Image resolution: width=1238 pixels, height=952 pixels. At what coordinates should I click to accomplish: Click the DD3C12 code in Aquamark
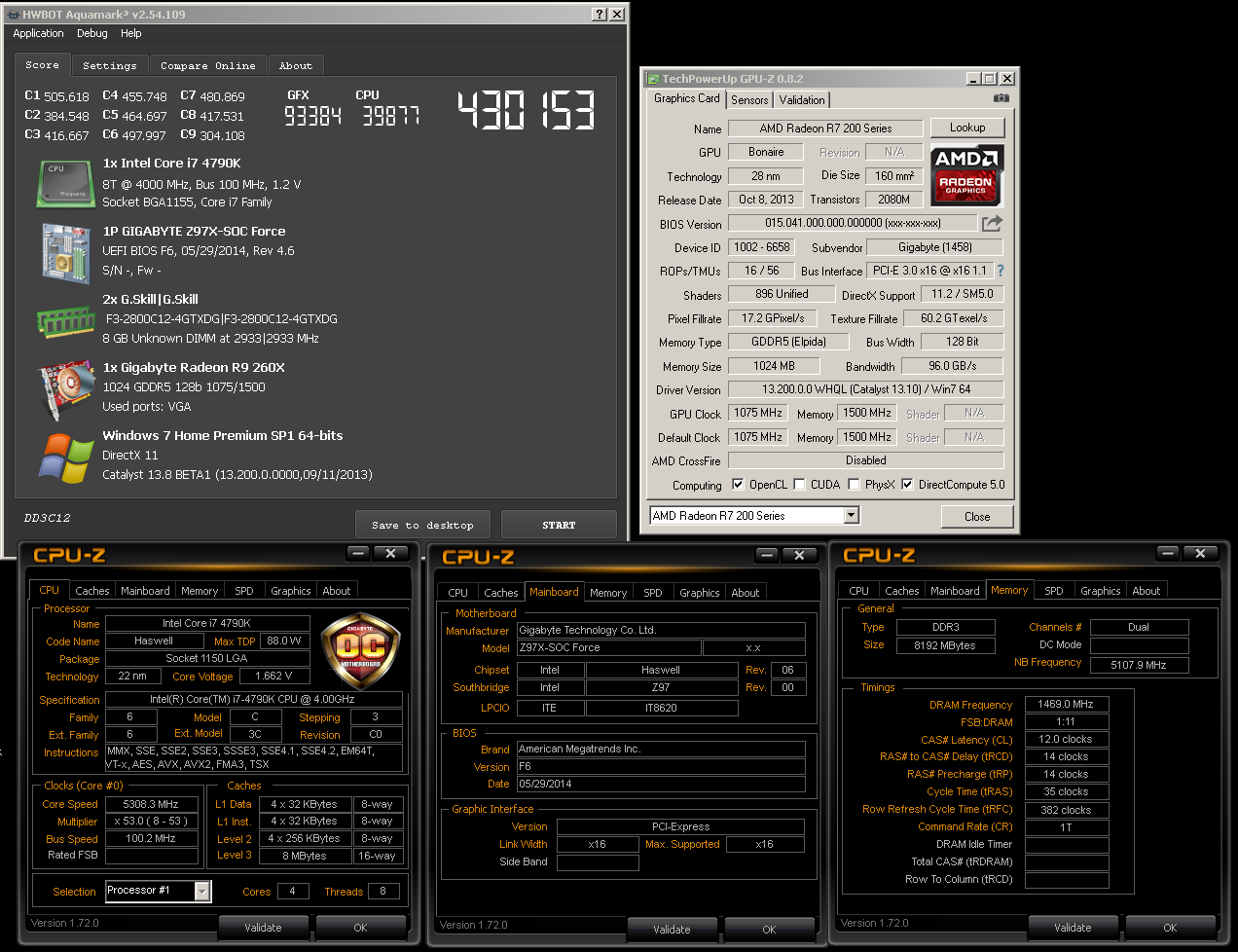47,518
